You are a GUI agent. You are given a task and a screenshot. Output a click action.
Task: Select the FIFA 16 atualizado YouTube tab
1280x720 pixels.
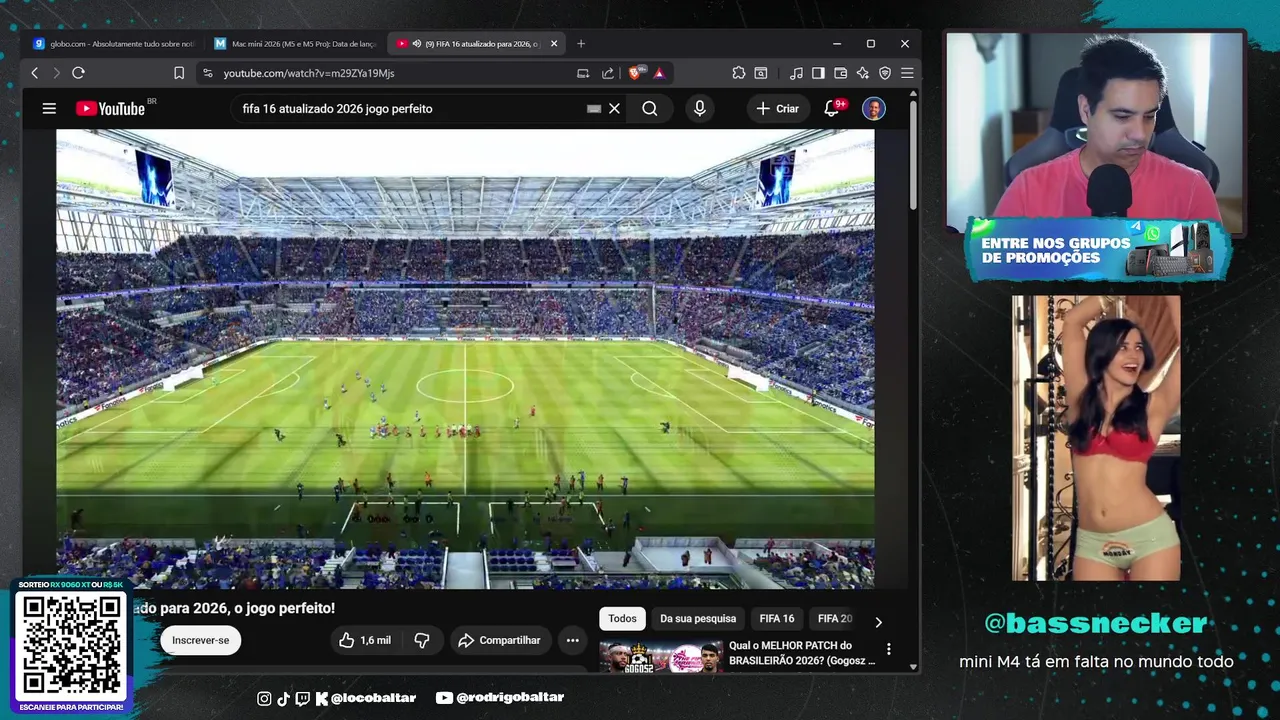pos(475,44)
